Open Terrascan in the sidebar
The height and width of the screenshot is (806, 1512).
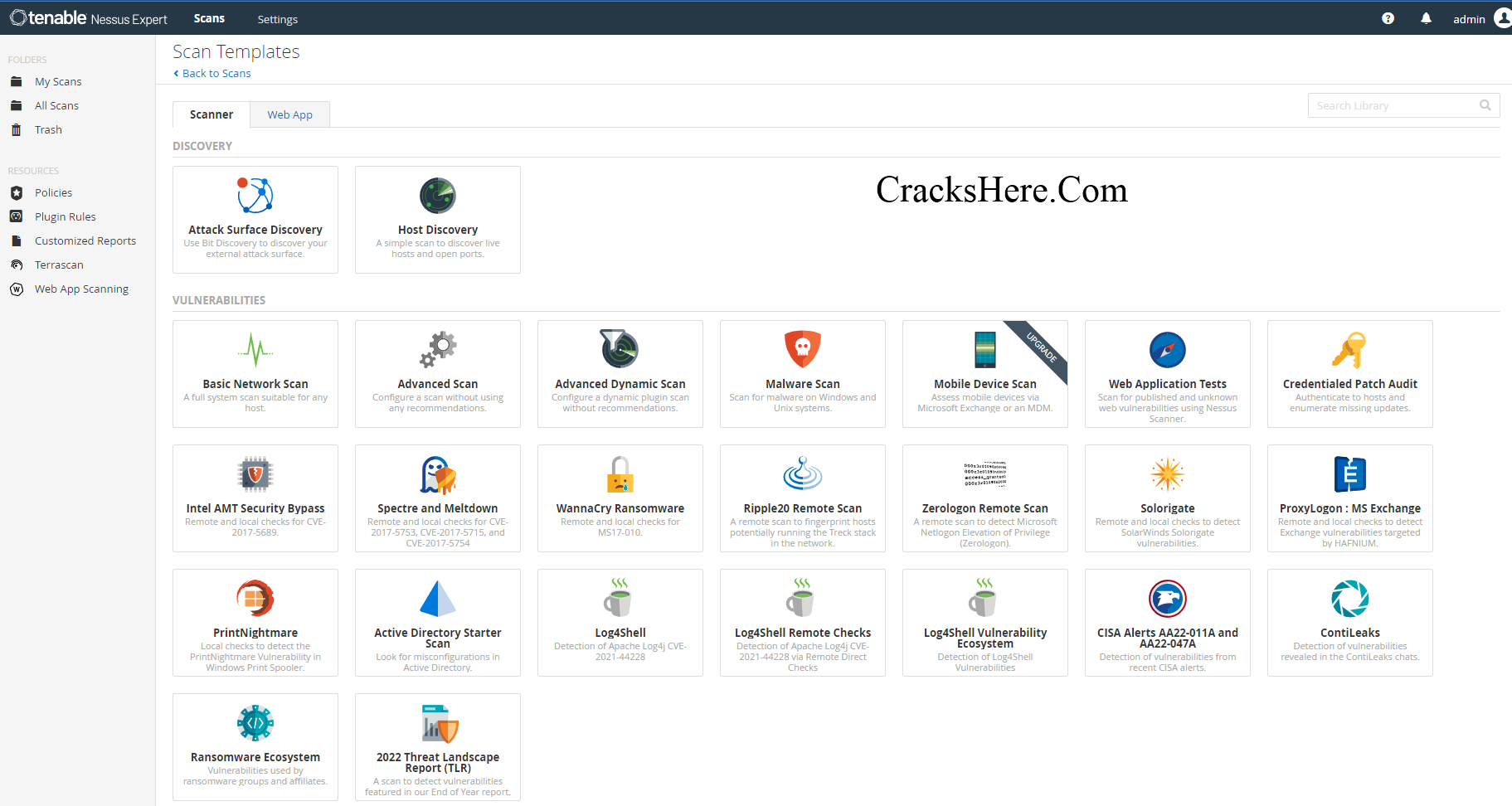59,265
